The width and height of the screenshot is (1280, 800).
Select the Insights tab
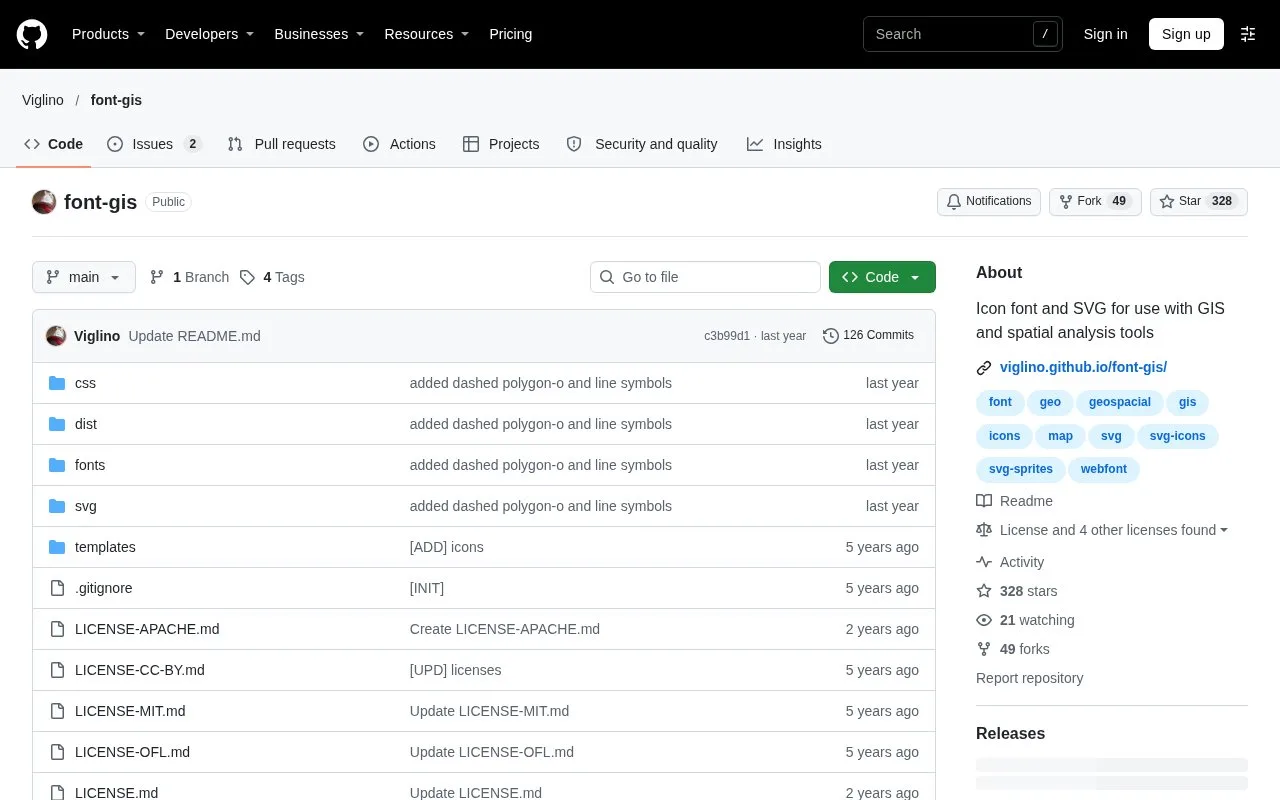coord(784,144)
